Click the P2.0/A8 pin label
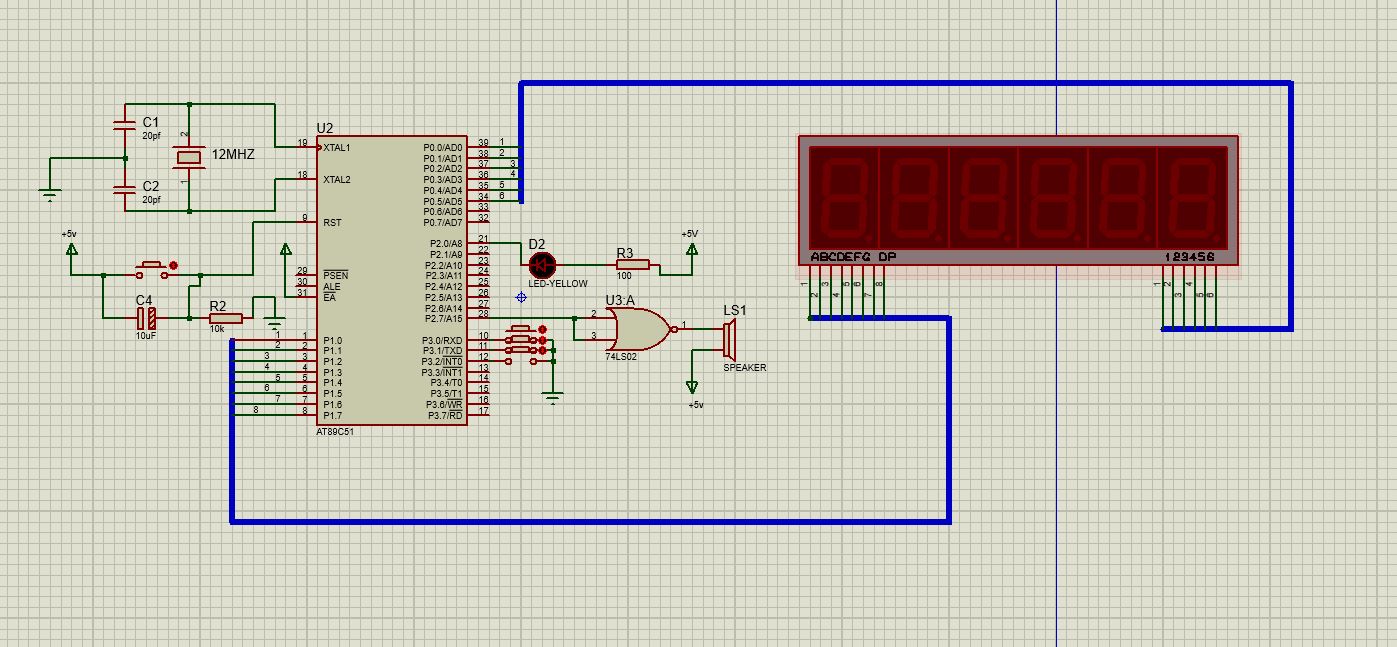Image resolution: width=1397 pixels, height=647 pixels. [x=446, y=243]
